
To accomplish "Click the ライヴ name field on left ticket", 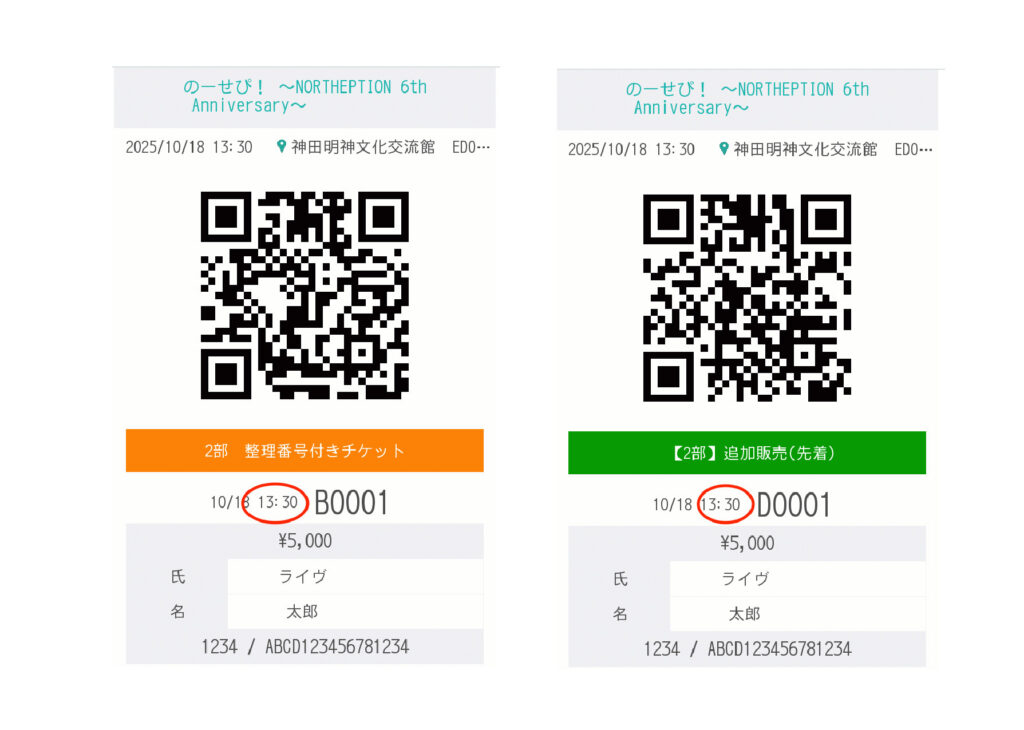I will click(x=355, y=577).
